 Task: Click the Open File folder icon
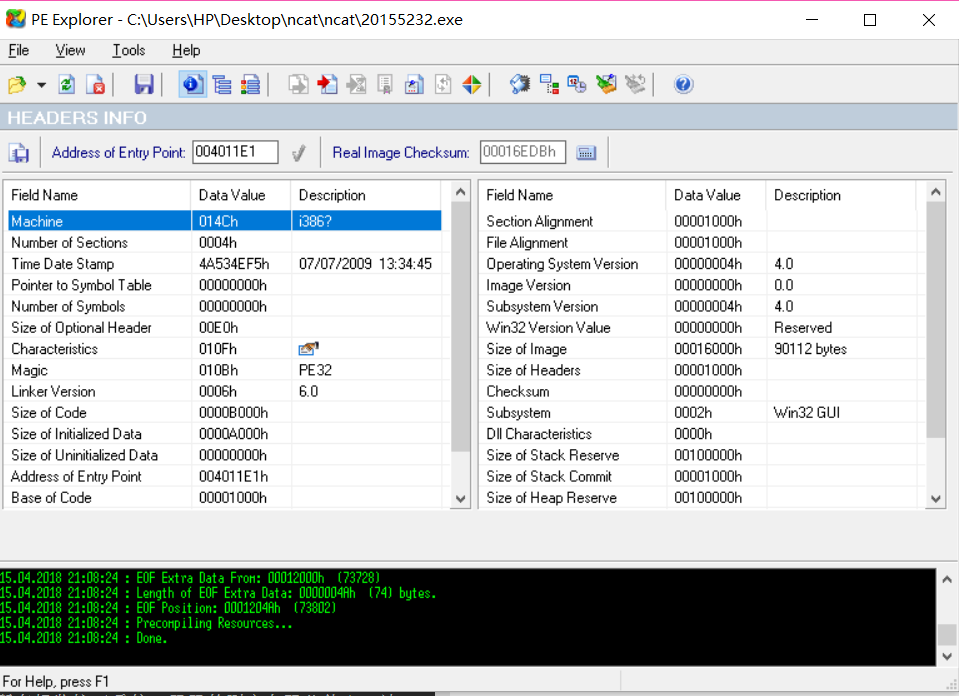coord(17,84)
